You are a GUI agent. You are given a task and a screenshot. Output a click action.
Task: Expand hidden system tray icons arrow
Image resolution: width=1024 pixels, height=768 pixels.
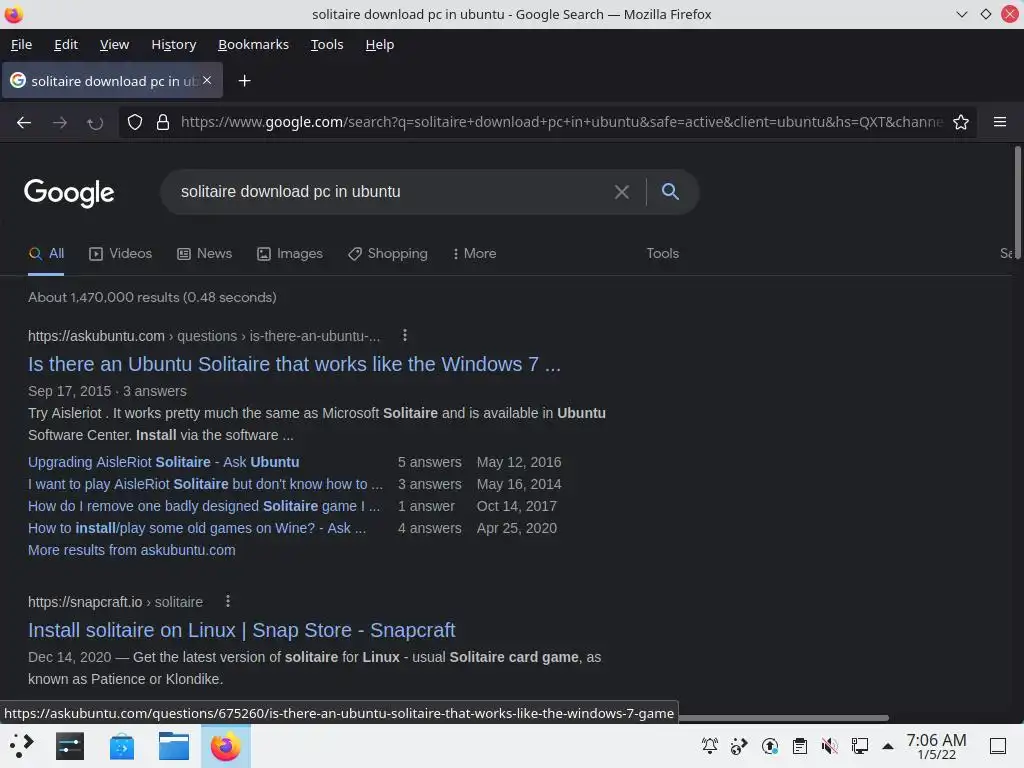click(x=888, y=745)
